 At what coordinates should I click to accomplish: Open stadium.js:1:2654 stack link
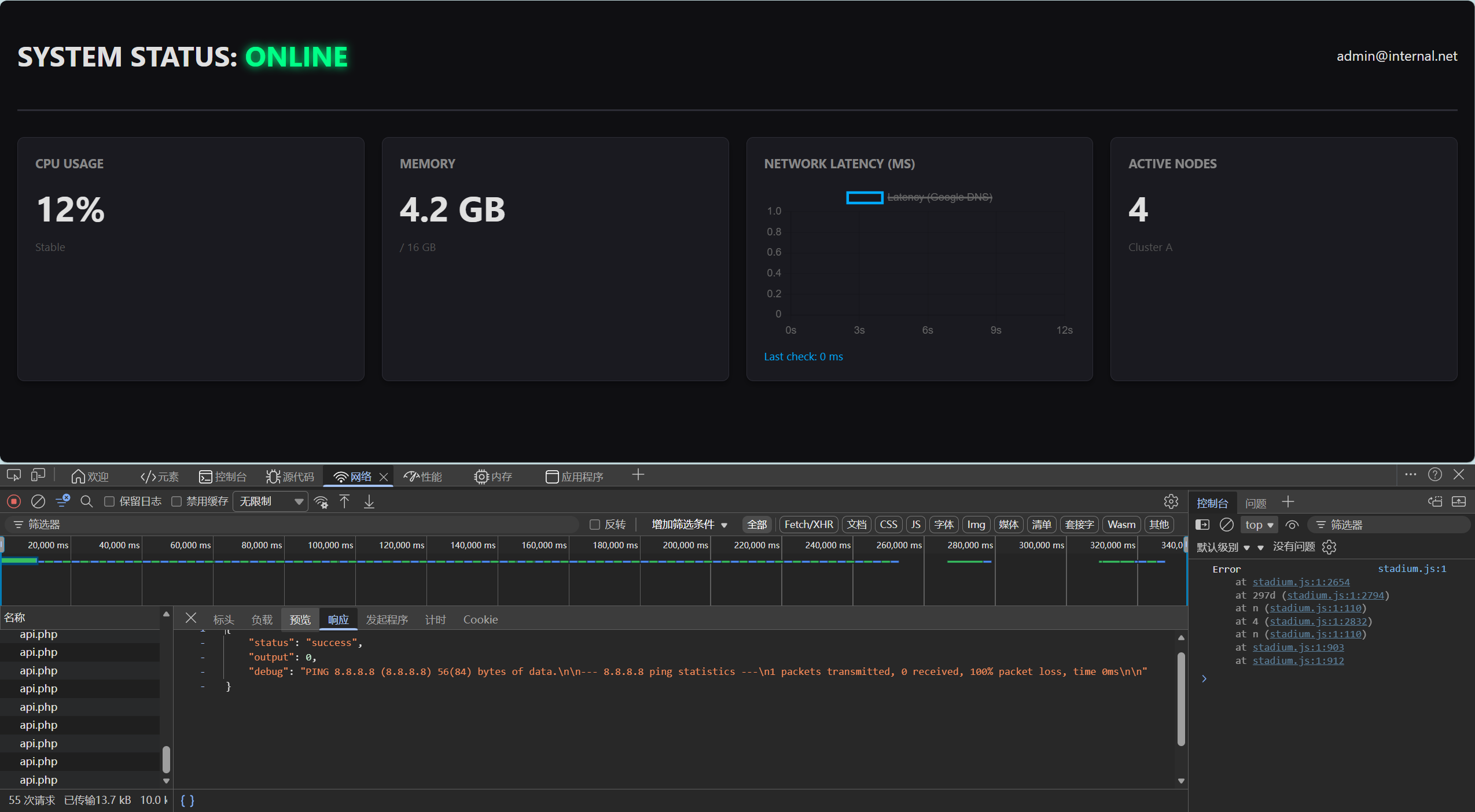coord(1301,582)
